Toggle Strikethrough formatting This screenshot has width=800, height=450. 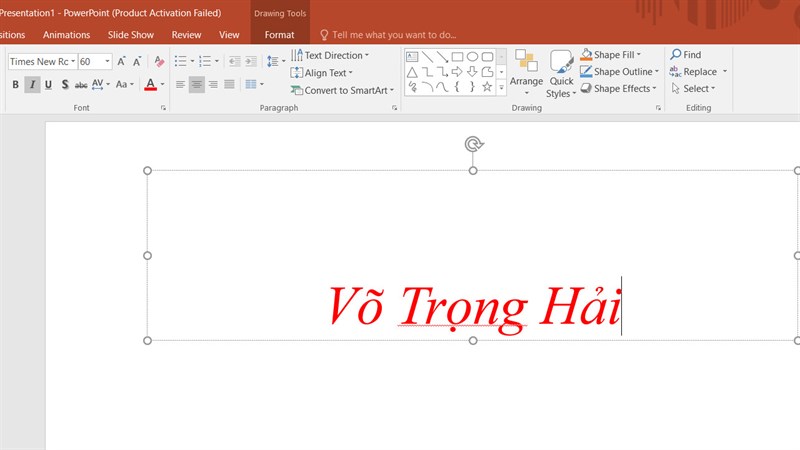coord(81,85)
